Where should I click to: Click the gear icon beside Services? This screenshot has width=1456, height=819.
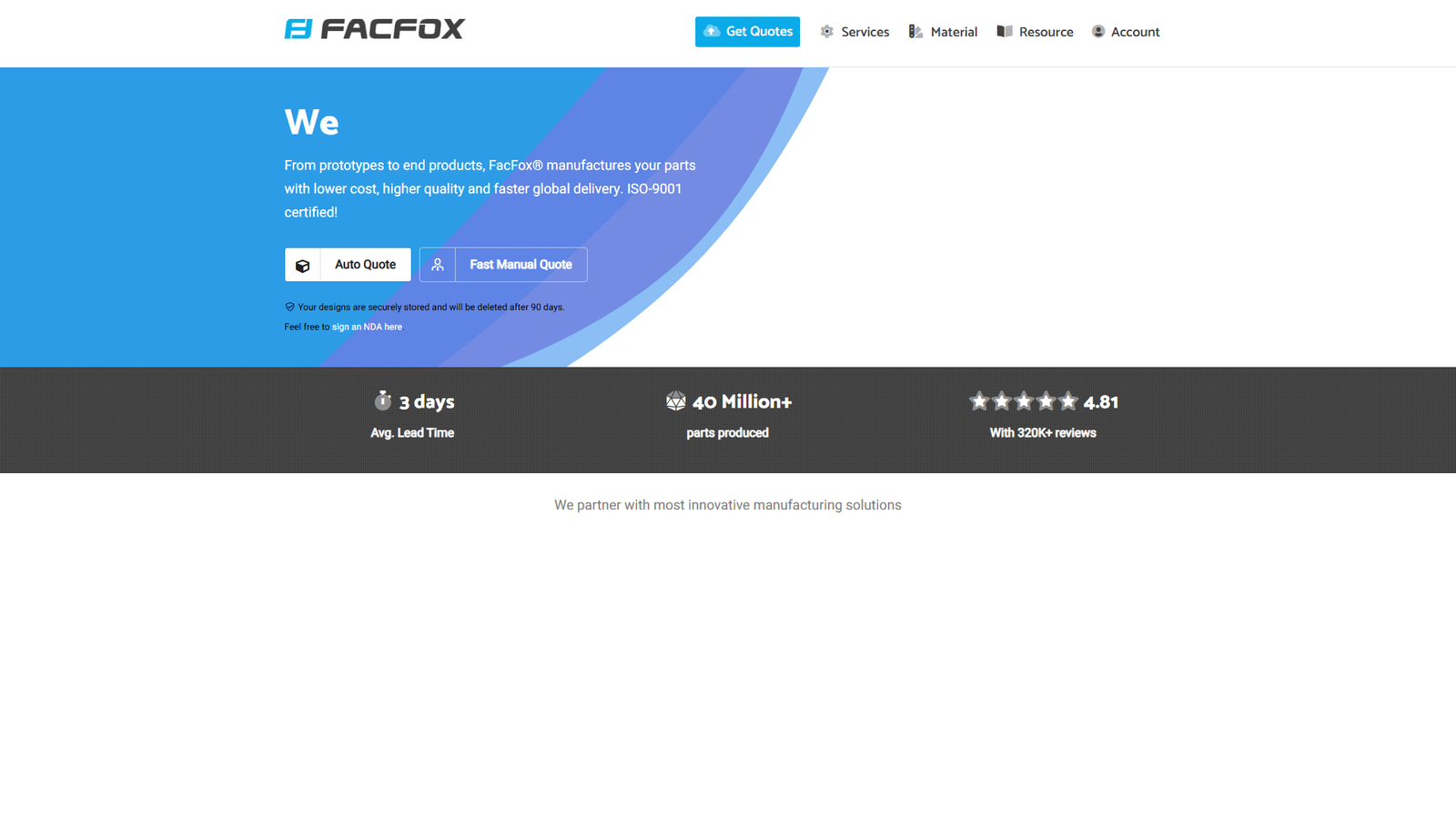(826, 32)
